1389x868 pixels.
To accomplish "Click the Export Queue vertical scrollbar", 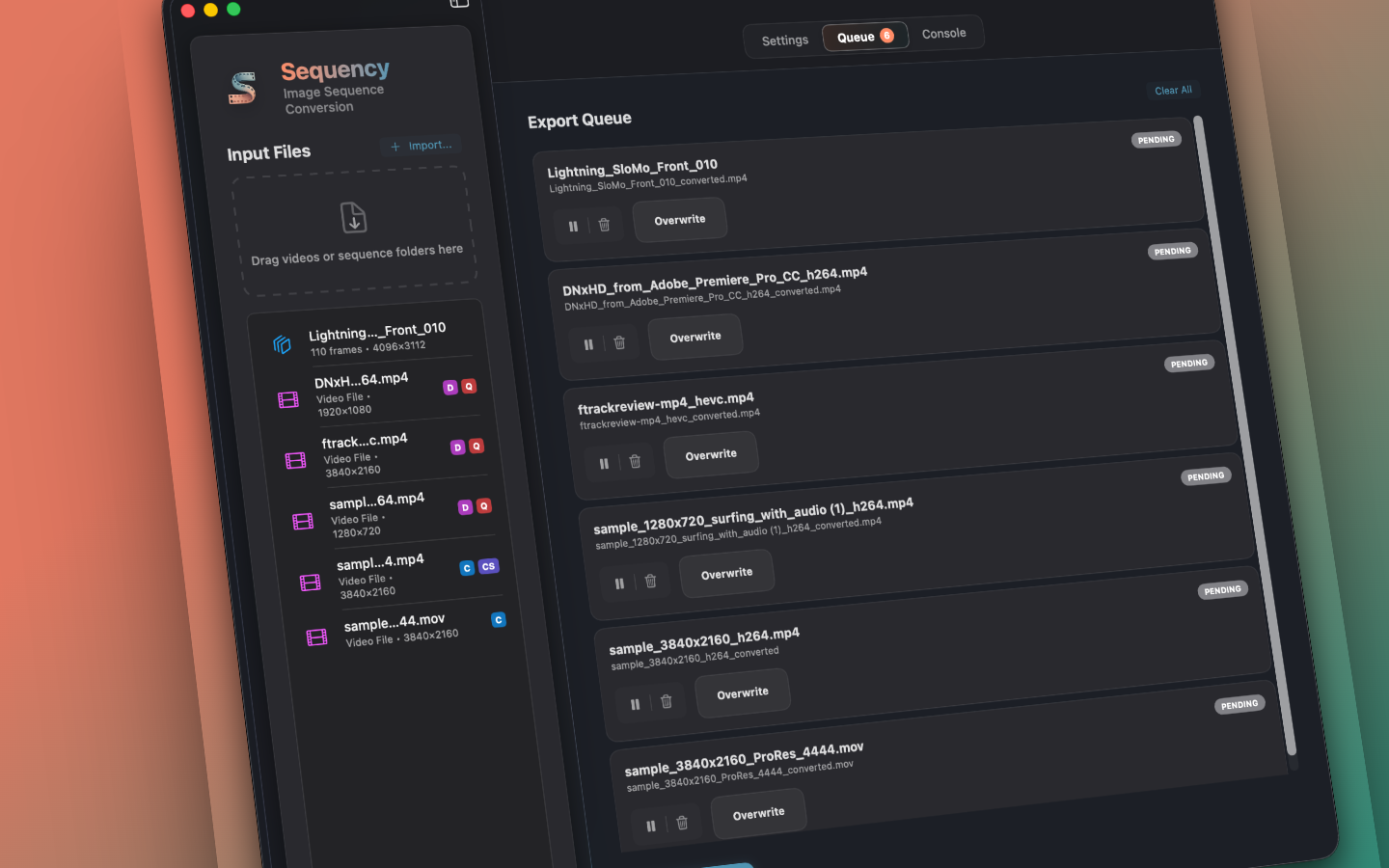I will click(1242, 434).
